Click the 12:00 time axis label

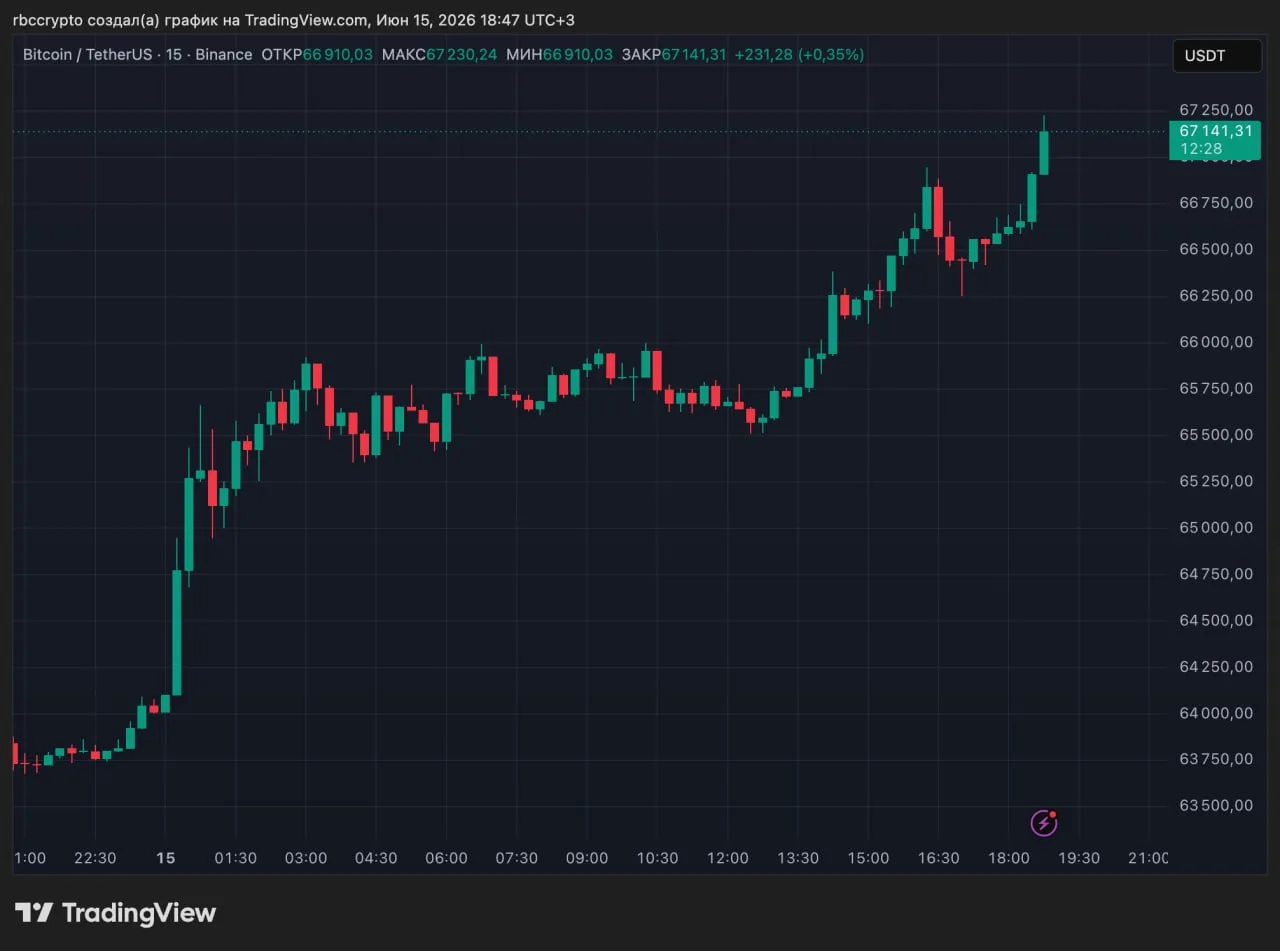pyautogui.click(x=727, y=858)
